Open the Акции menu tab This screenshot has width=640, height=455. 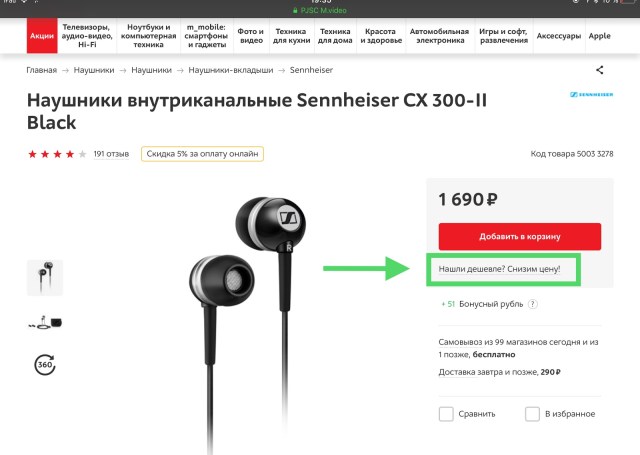[42, 36]
